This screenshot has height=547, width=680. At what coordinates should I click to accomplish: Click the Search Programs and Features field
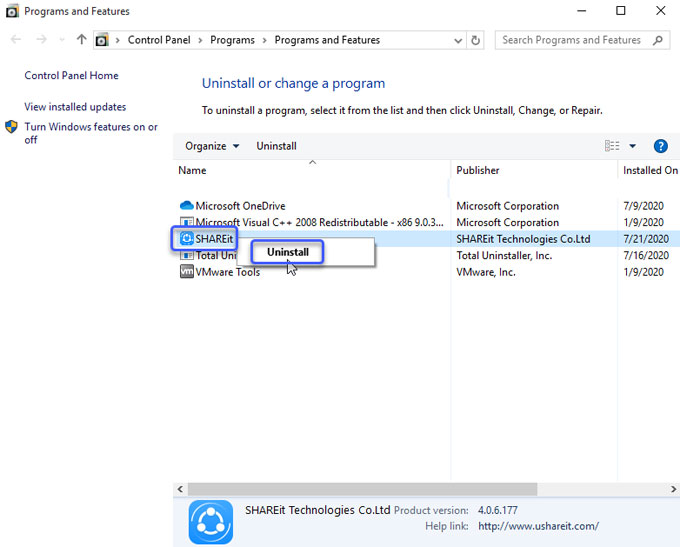[582, 40]
